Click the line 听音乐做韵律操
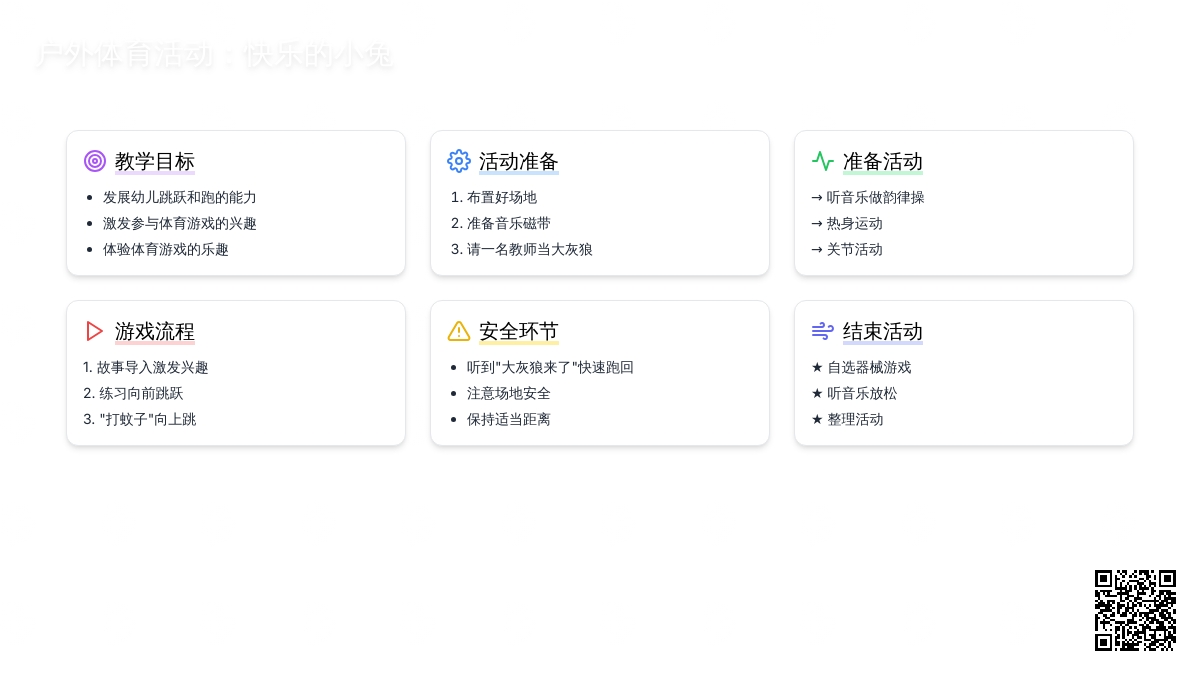1200x675 pixels. click(x=868, y=198)
